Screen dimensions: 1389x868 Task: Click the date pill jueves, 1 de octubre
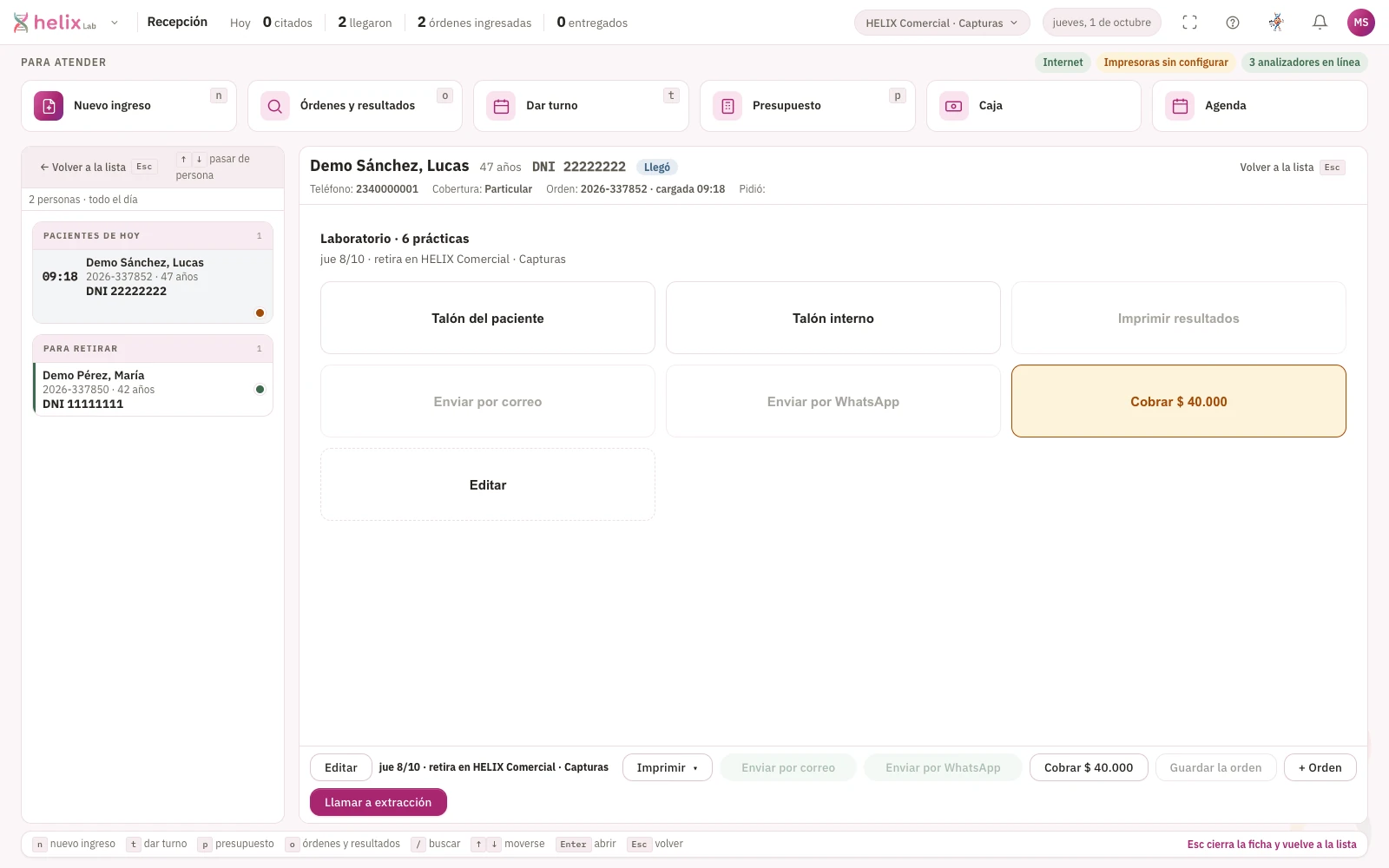pyautogui.click(x=1102, y=23)
